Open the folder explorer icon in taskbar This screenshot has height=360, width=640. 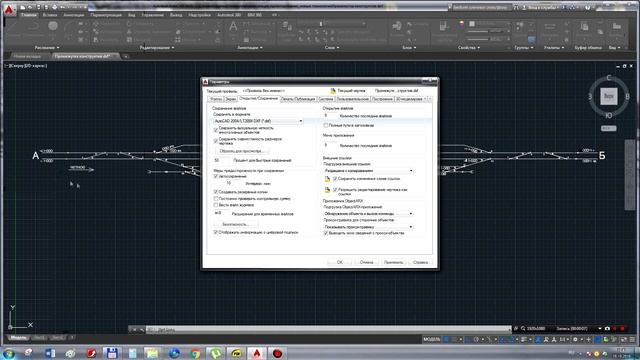(152, 353)
